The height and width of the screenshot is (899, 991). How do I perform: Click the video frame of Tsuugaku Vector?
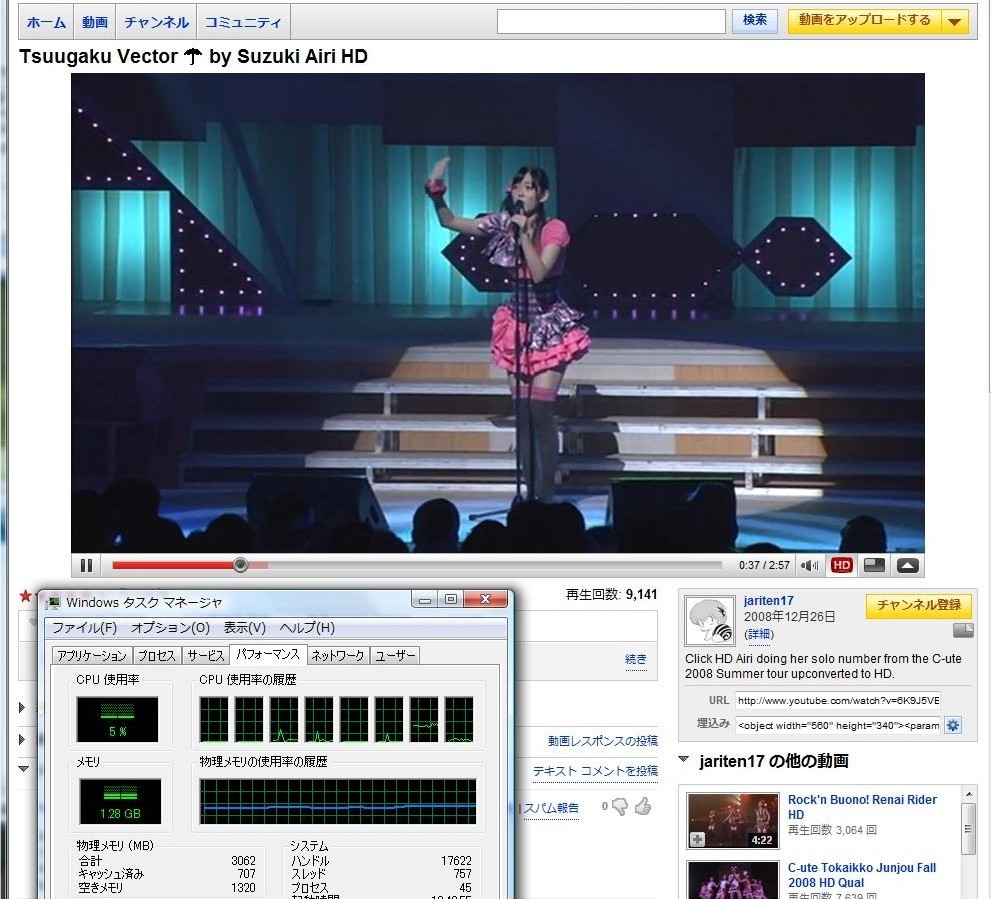[497, 313]
